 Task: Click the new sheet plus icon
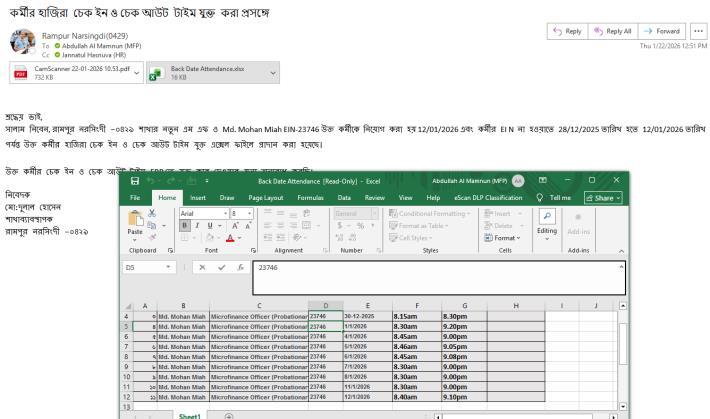[231, 414]
